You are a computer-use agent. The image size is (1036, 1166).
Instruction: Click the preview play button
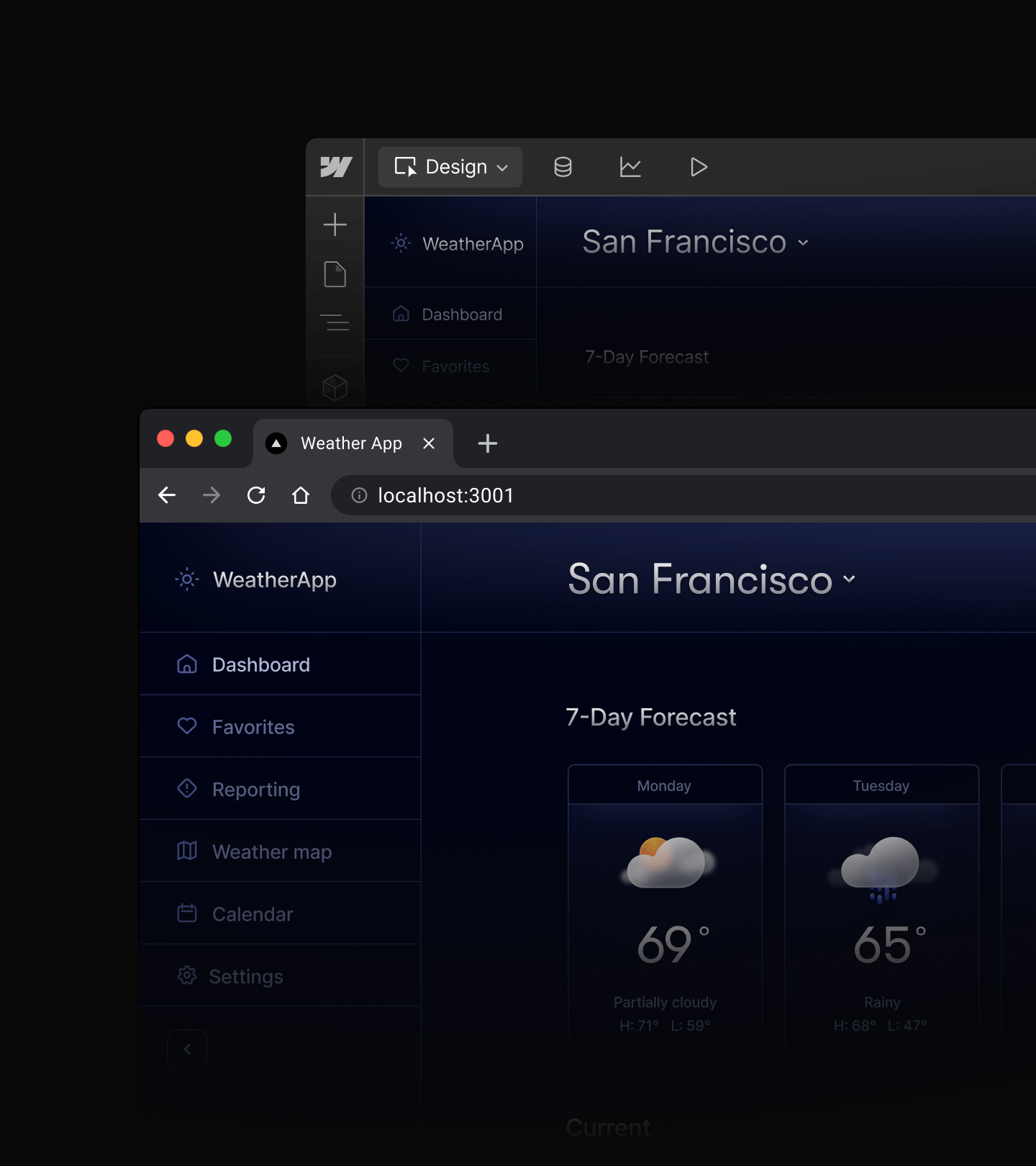(x=698, y=167)
